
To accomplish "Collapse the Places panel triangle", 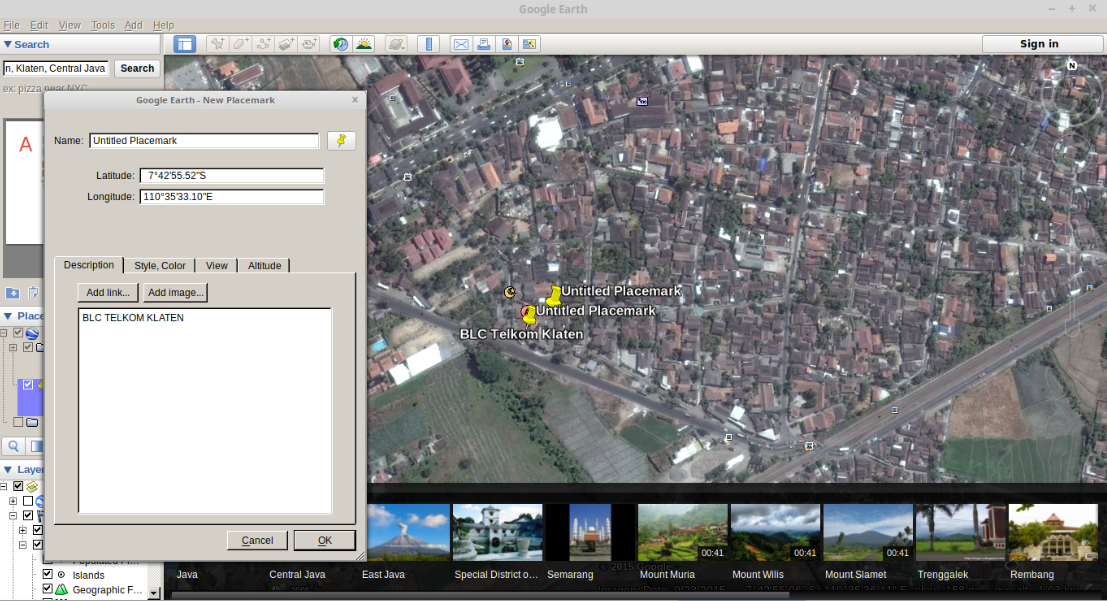I will pos(8,316).
